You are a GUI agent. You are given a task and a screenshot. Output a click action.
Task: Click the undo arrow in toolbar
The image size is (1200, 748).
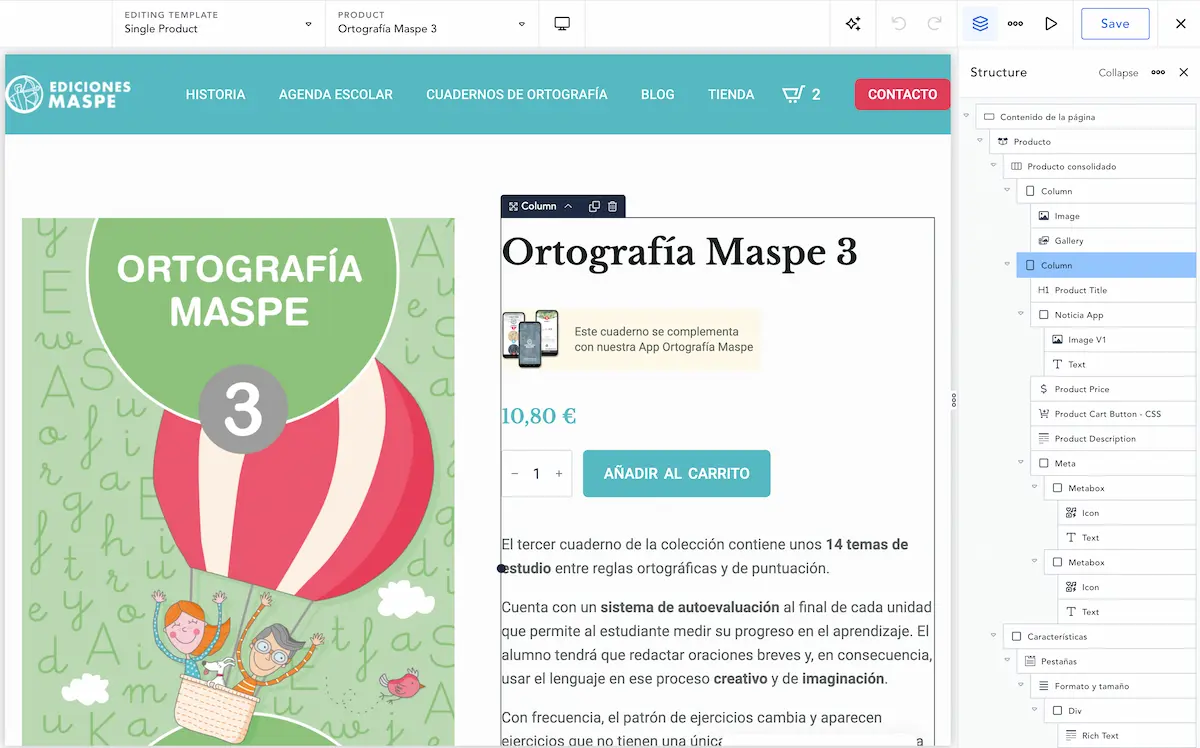898,24
